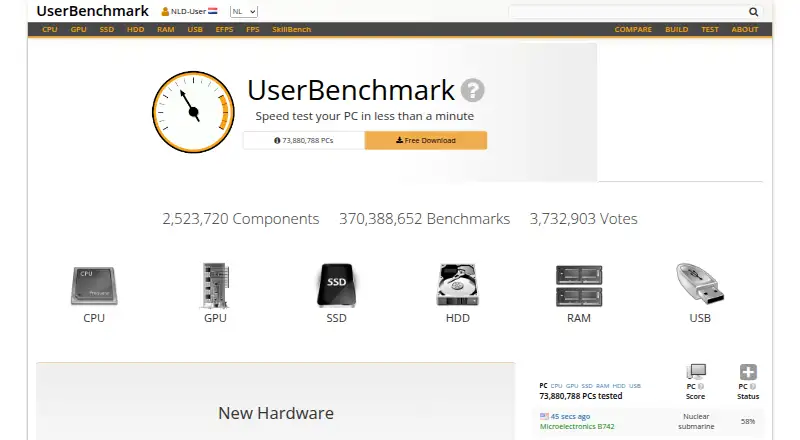Click the PC Score monitor icon
Viewport: 800px width, 440px height.
click(696, 372)
